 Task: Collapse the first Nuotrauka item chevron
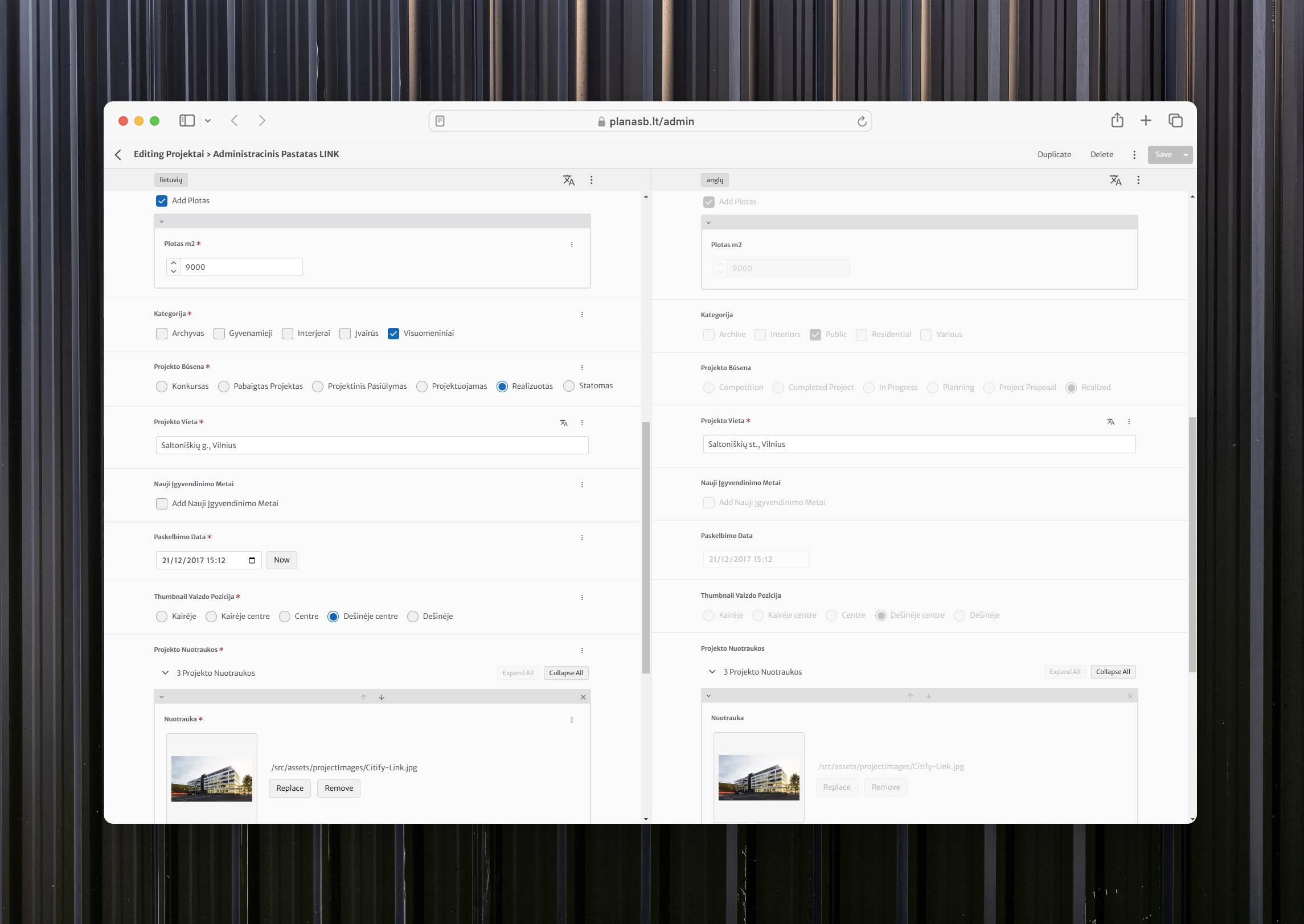[x=162, y=696]
